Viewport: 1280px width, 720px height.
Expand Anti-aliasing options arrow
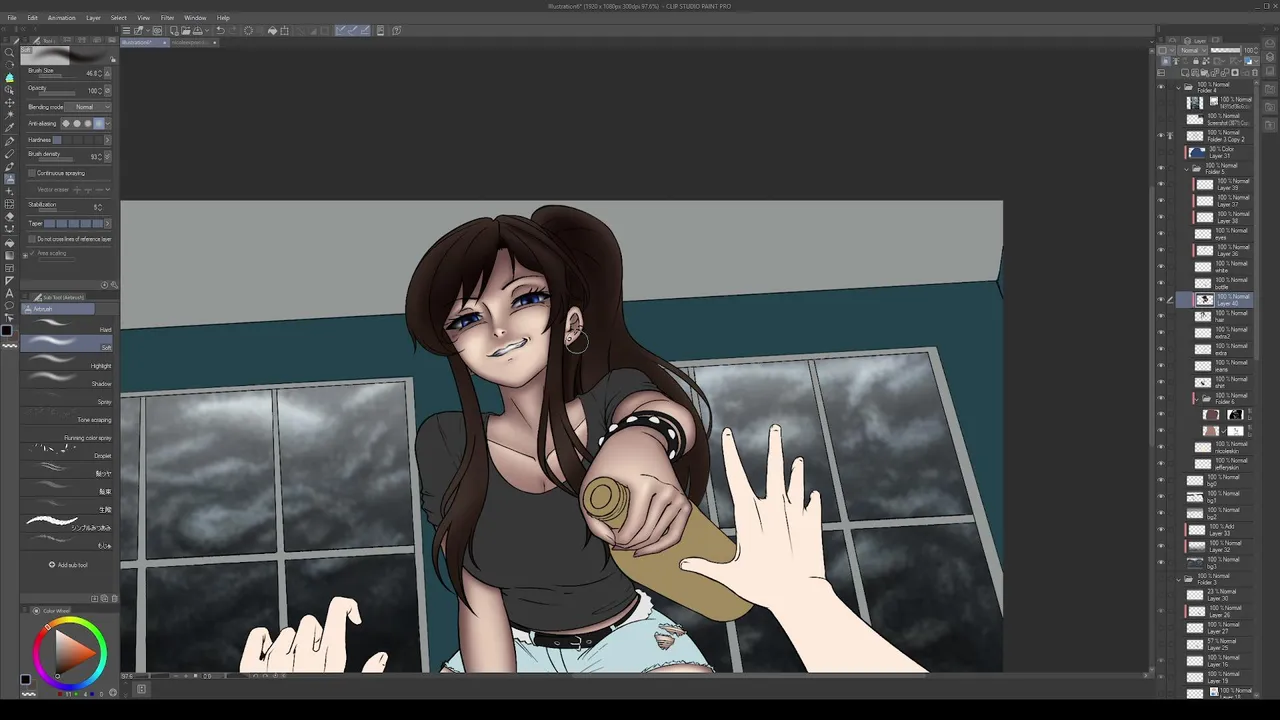click(108, 123)
